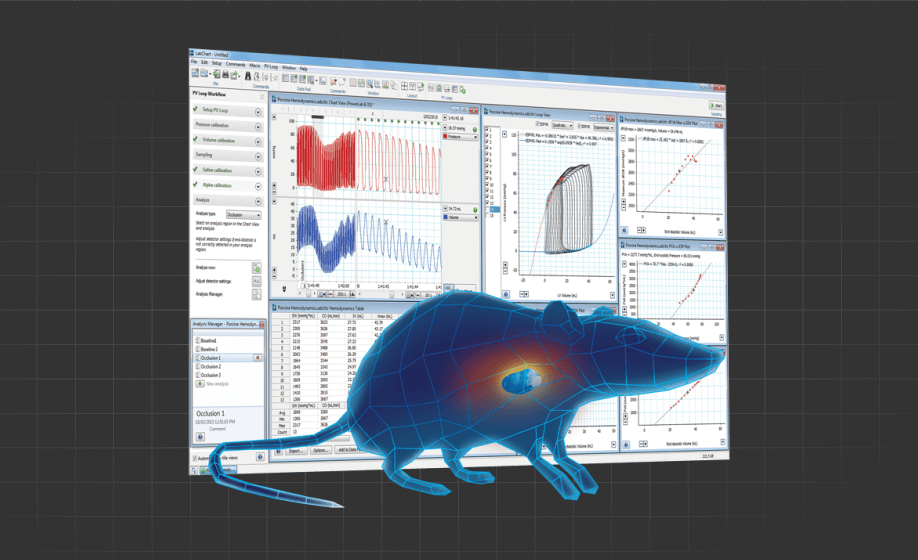Click the binoculars Find icon in Commands toolbar
This screenshot has height=560, width=918.
tap(248, 76)
